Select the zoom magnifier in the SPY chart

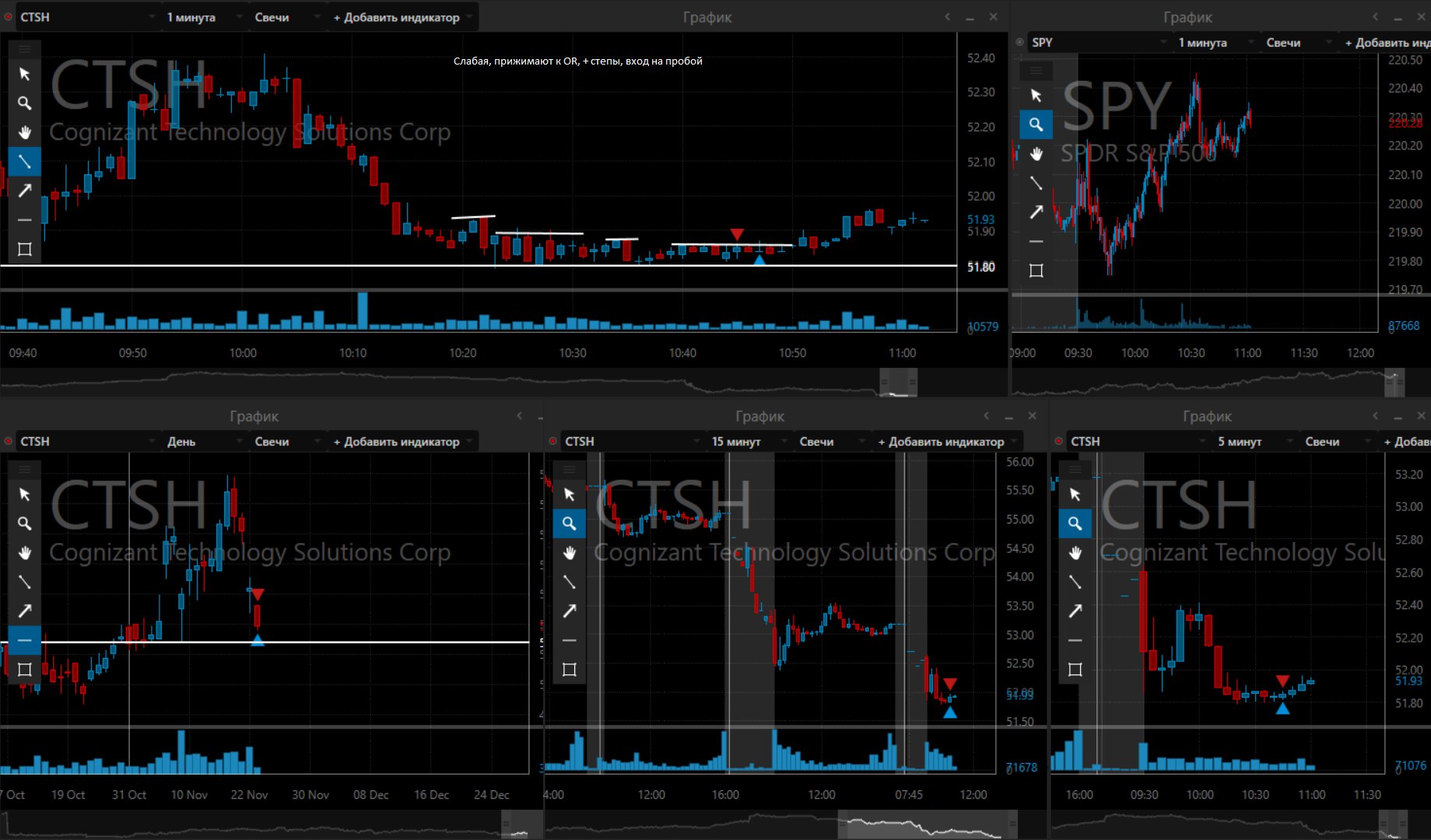click(x=1036, y=124)
